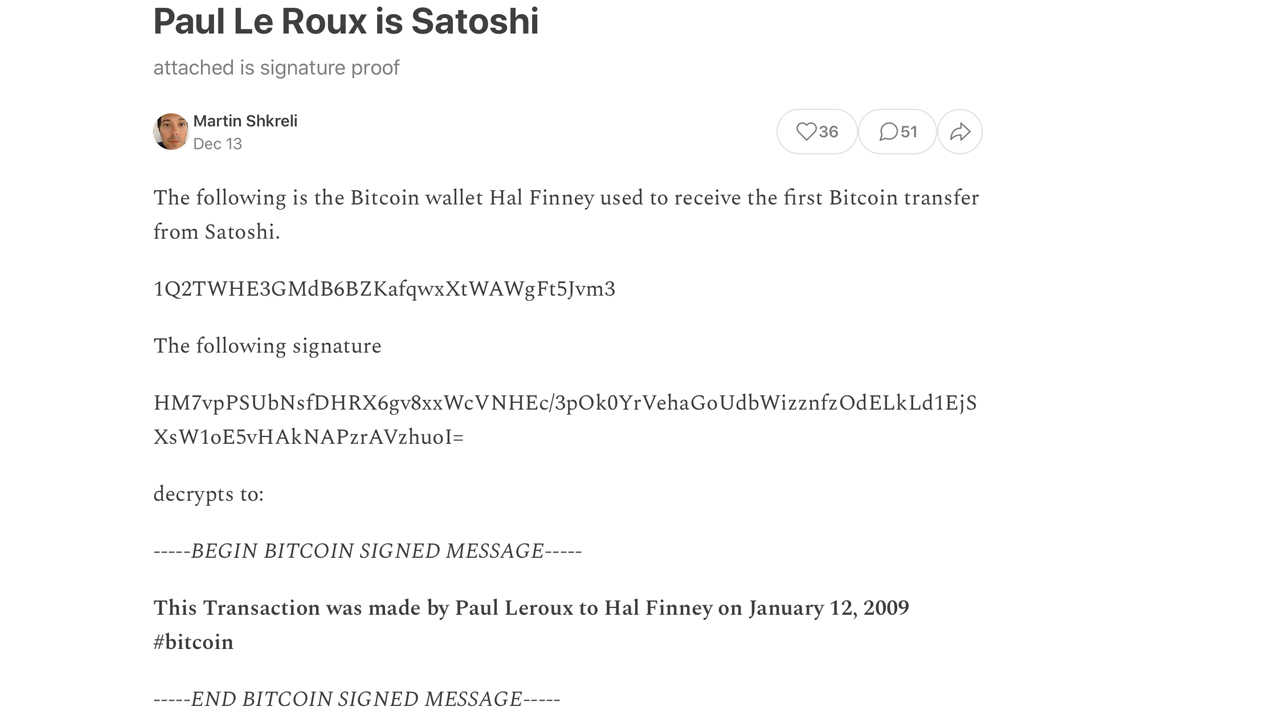1280x720 pixels.
Task: Click the BEGIN BITCOIN SIGNED MESSAGE line
Action: 366,550
